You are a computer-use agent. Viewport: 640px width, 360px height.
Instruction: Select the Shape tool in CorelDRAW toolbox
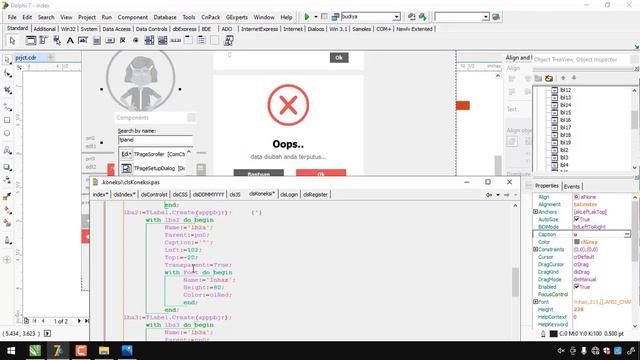[x=7, y=74]
